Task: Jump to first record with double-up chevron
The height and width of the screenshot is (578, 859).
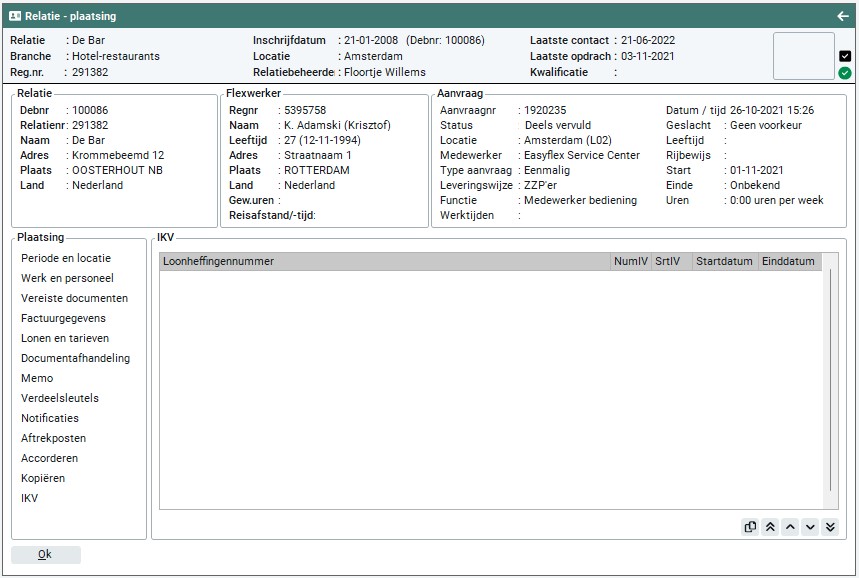Action: (770, 527)
